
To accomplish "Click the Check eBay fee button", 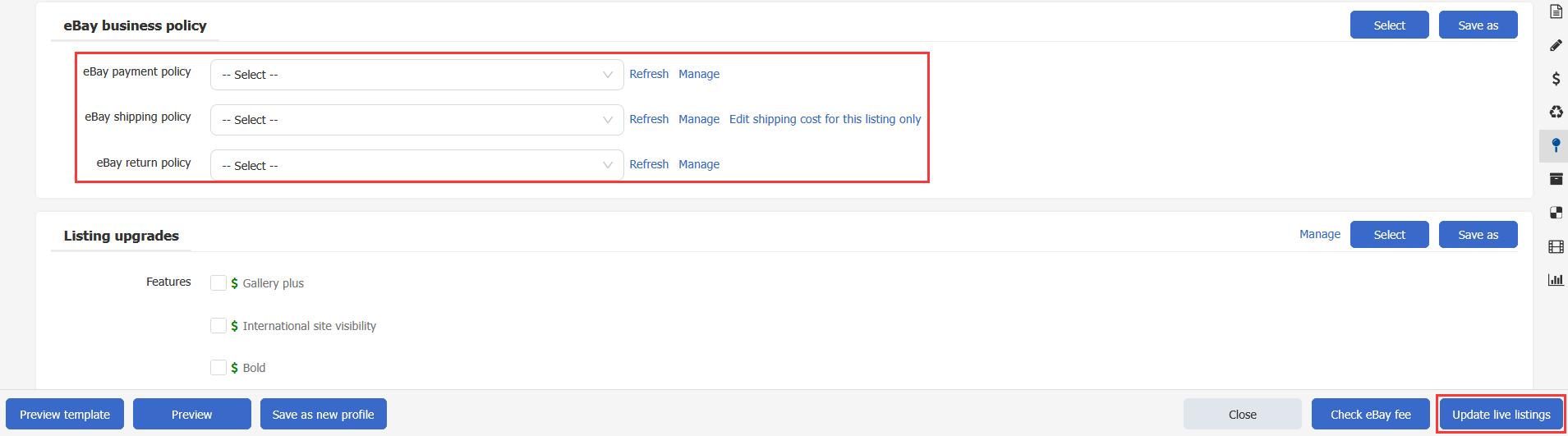I will (1370, 415).
